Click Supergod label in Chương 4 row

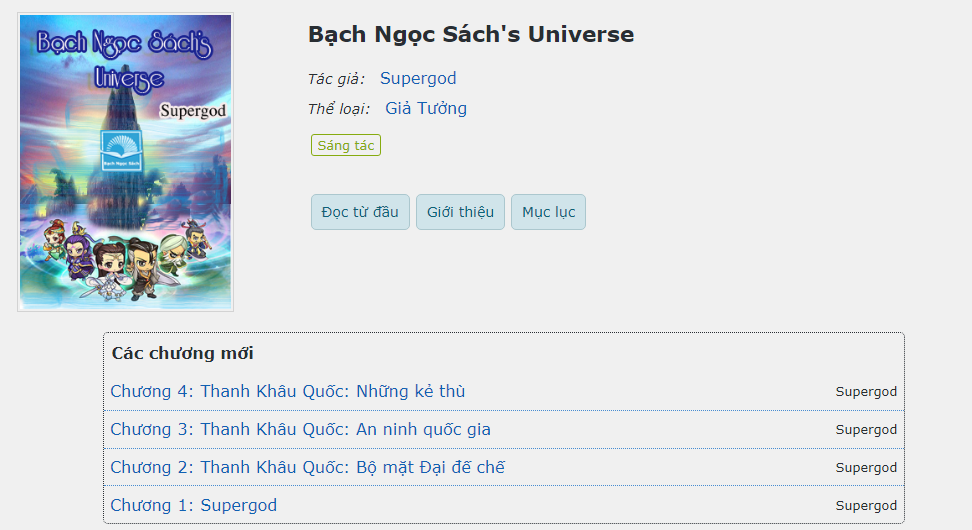(866, 392)
